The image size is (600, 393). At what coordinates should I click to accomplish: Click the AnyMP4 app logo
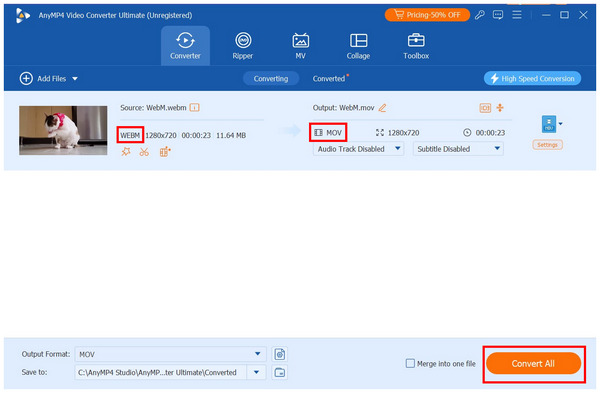23,15
